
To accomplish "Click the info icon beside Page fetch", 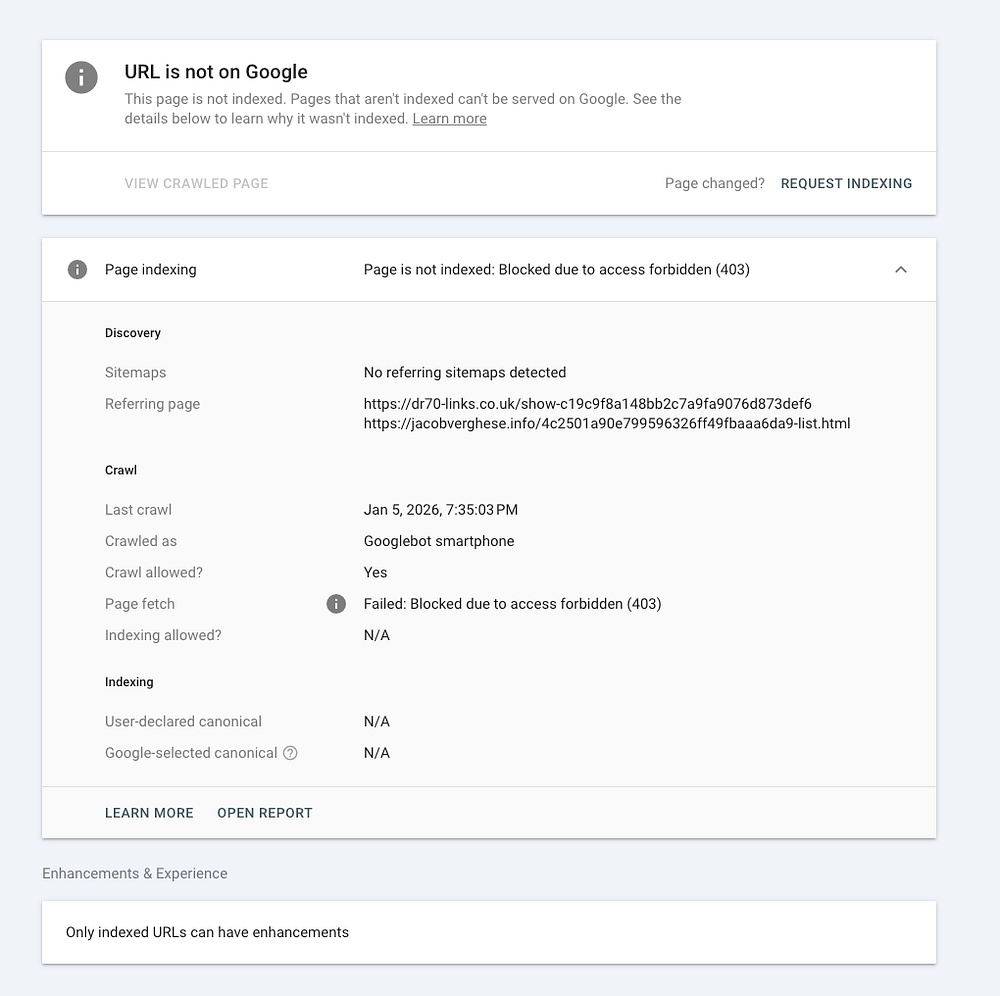I will (x=337, y=604).
